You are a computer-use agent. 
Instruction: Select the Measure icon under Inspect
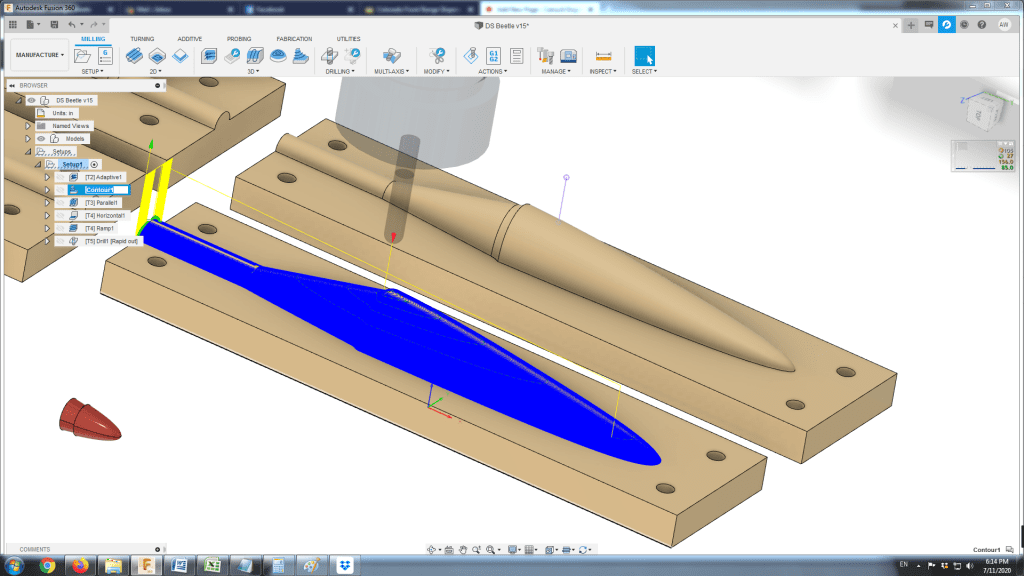(x=603, y=56)
